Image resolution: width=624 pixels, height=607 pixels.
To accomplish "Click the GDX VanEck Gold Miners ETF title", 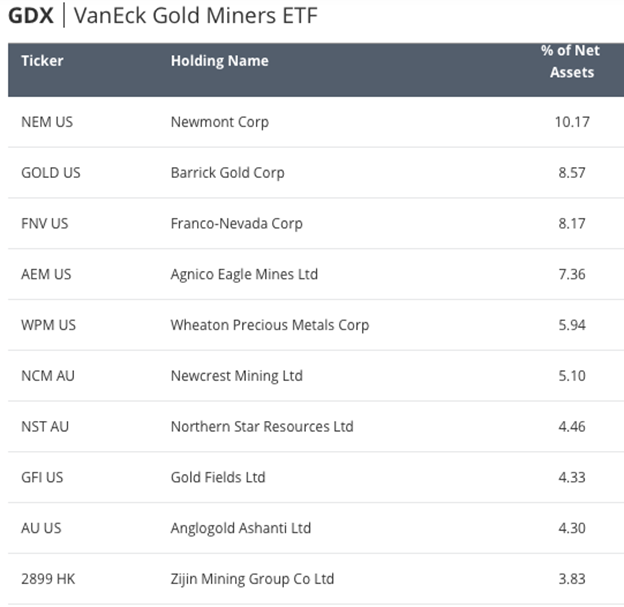I will (x=163, y=17).
